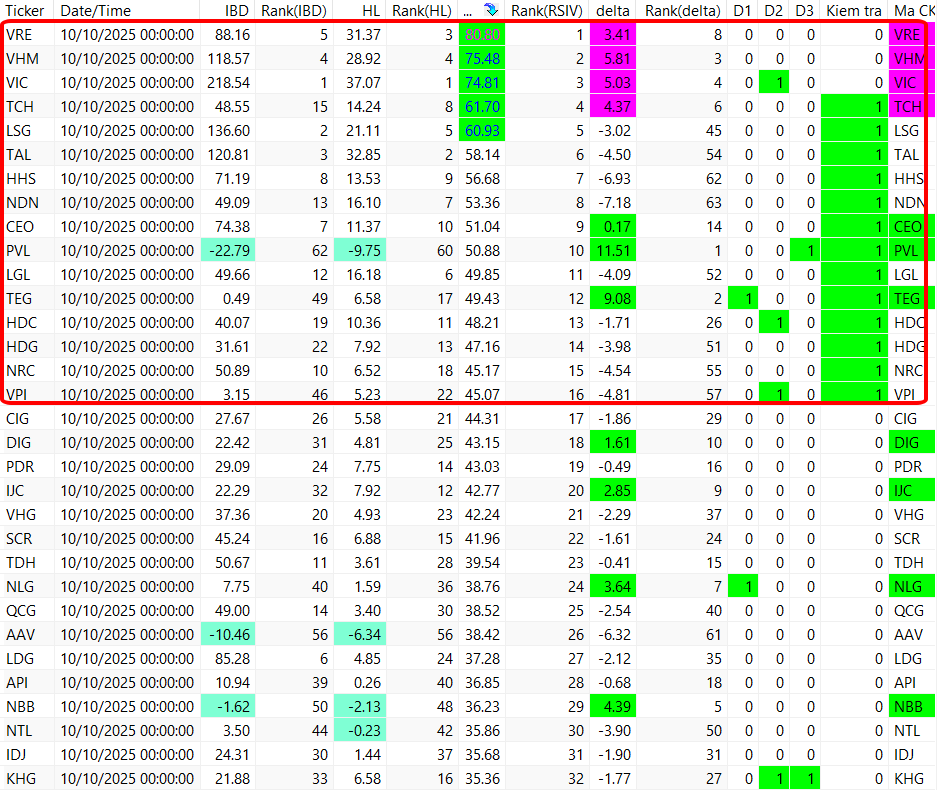Screen dimensions: 937x790
Task: Click the green D3 cell in KHG row
Action: (x=805, y=779)
